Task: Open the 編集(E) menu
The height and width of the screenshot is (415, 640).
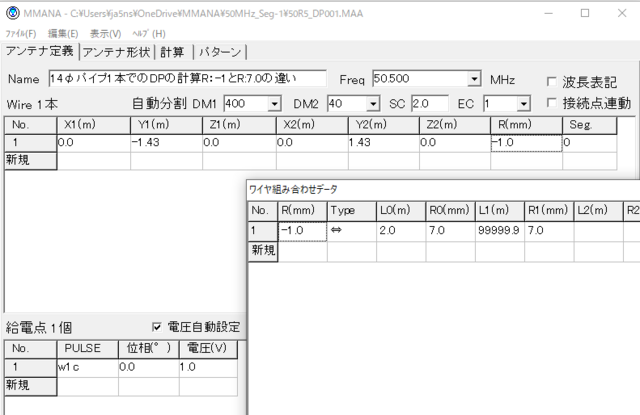Action: [64, 33]
